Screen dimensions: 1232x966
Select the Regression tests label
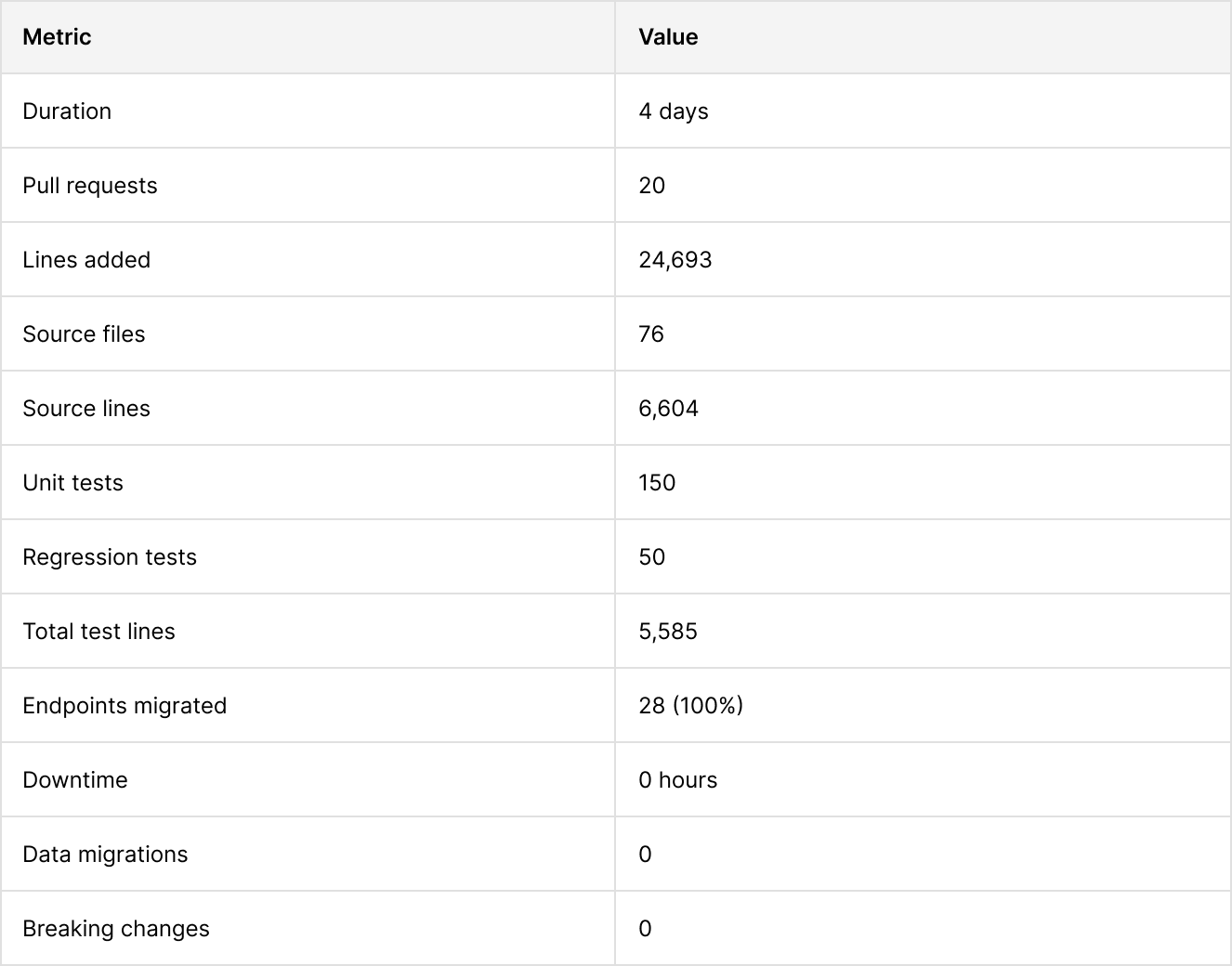point(110,557)
